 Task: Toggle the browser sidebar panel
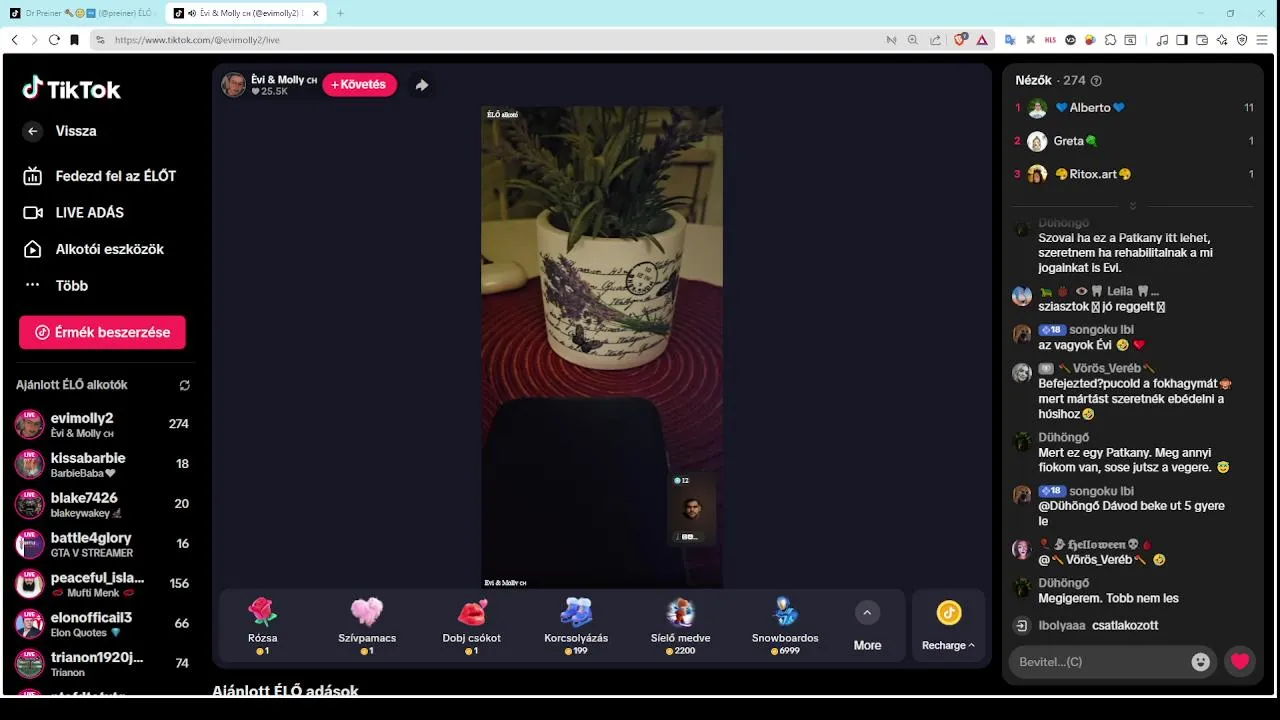tap(1182, 40)
